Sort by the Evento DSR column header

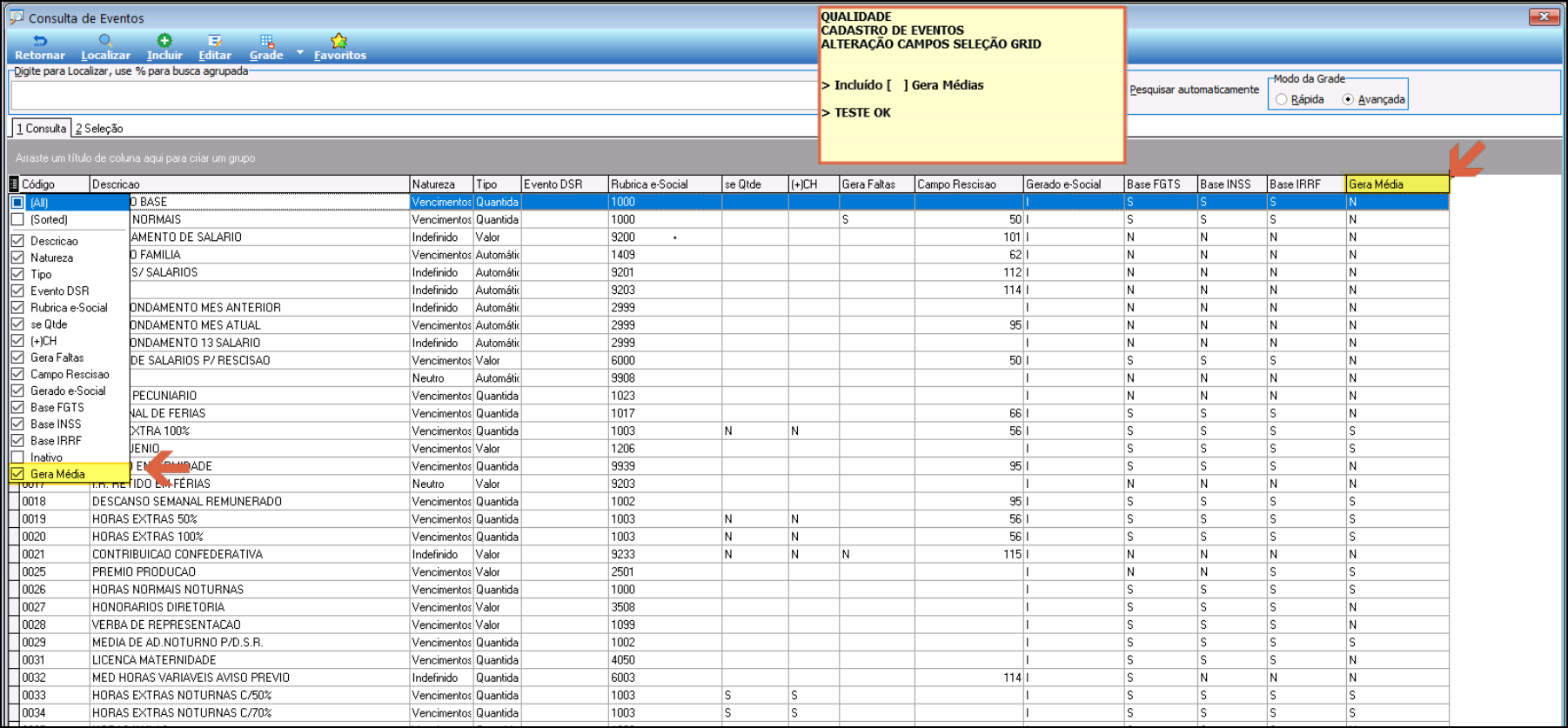click(564, 184)
